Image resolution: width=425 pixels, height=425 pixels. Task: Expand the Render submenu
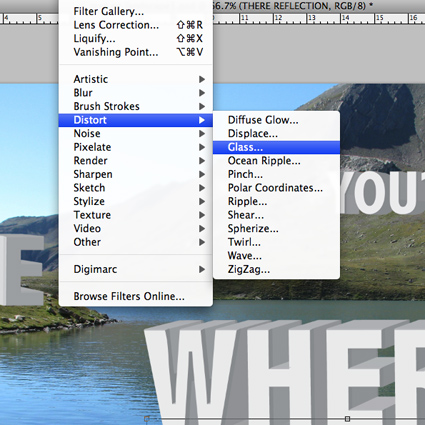[136, 161]
